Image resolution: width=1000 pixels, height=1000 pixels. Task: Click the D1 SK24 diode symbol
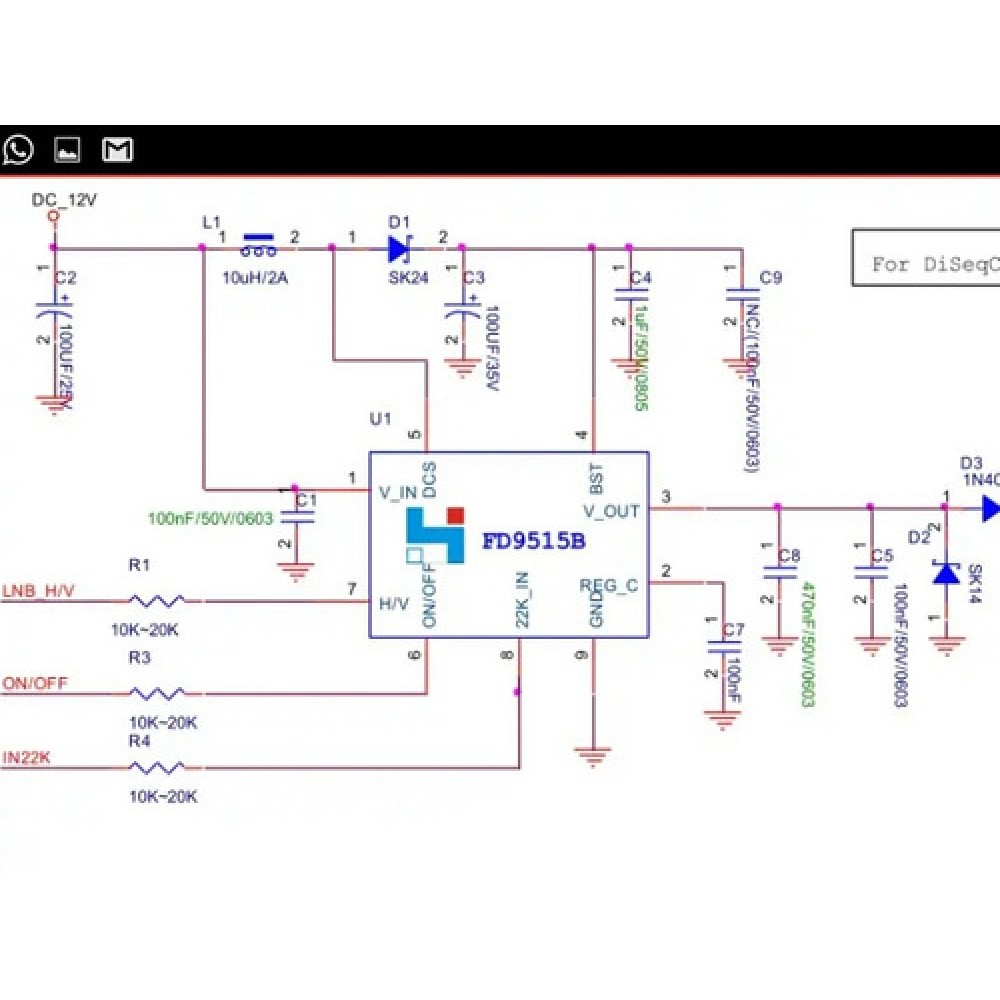point(400,247)
